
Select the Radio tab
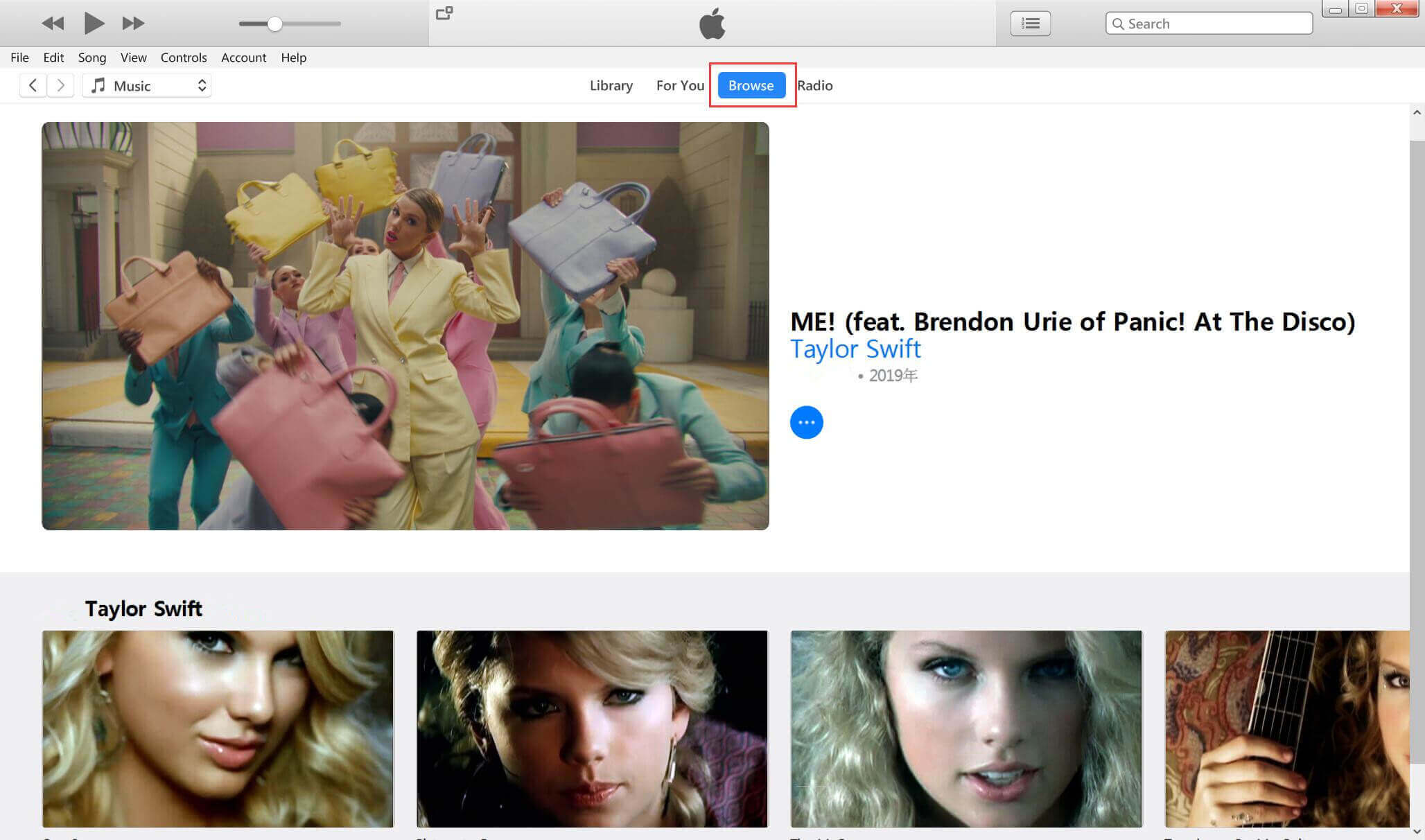tap(815, 85)
